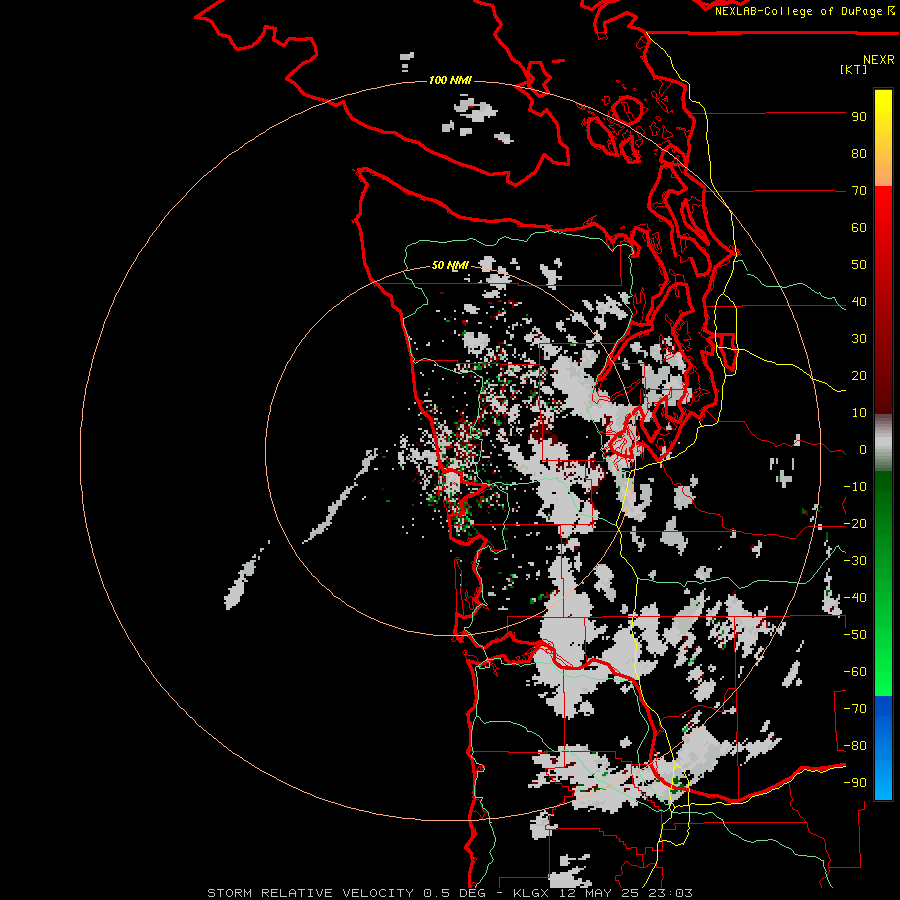Image resolution: width=900 pixels, height=900 pixels.
Task: Click the -80 value on the velocity scale
Action: coord(855,746)
